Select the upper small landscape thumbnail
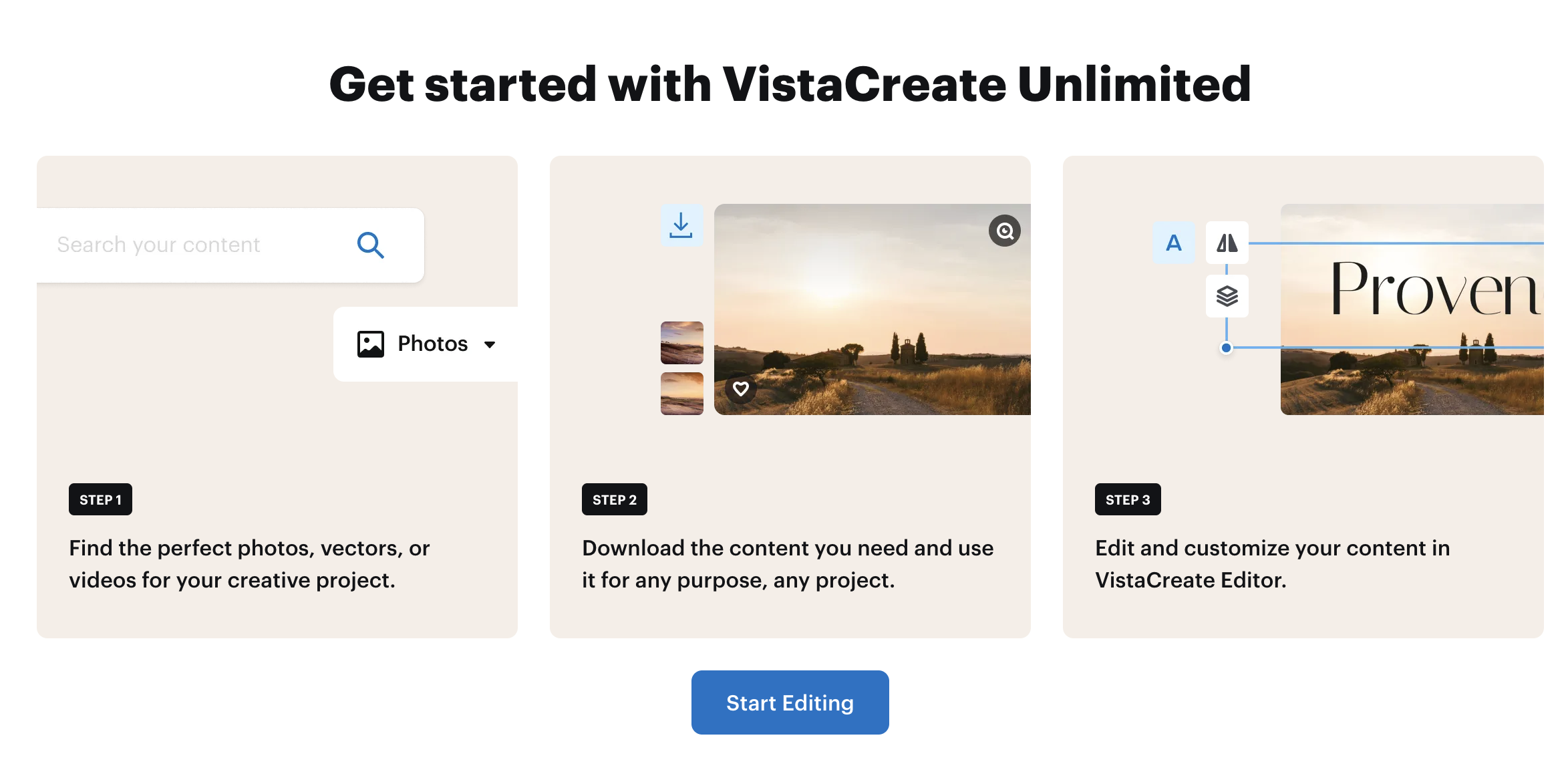 point(681,342)
